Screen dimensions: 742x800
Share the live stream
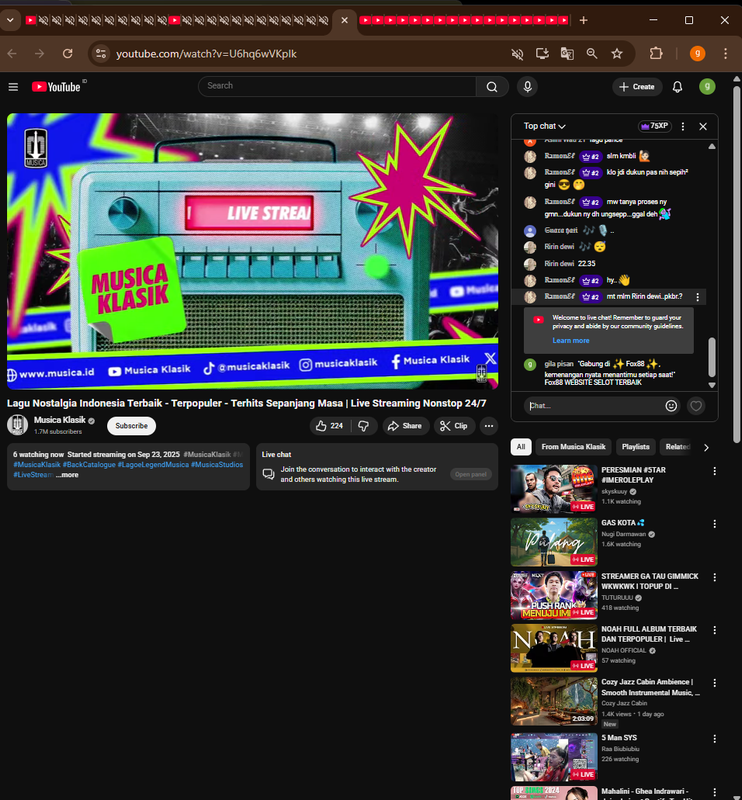coord(405,426)
